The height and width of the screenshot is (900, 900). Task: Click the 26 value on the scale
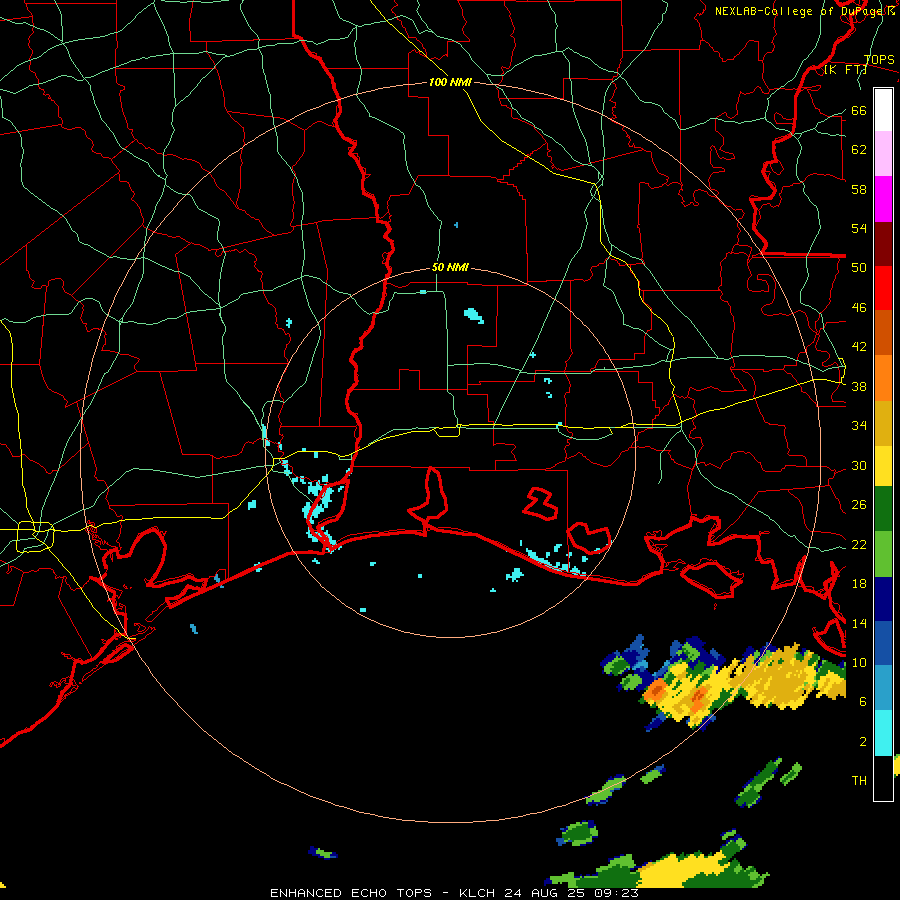859,505
